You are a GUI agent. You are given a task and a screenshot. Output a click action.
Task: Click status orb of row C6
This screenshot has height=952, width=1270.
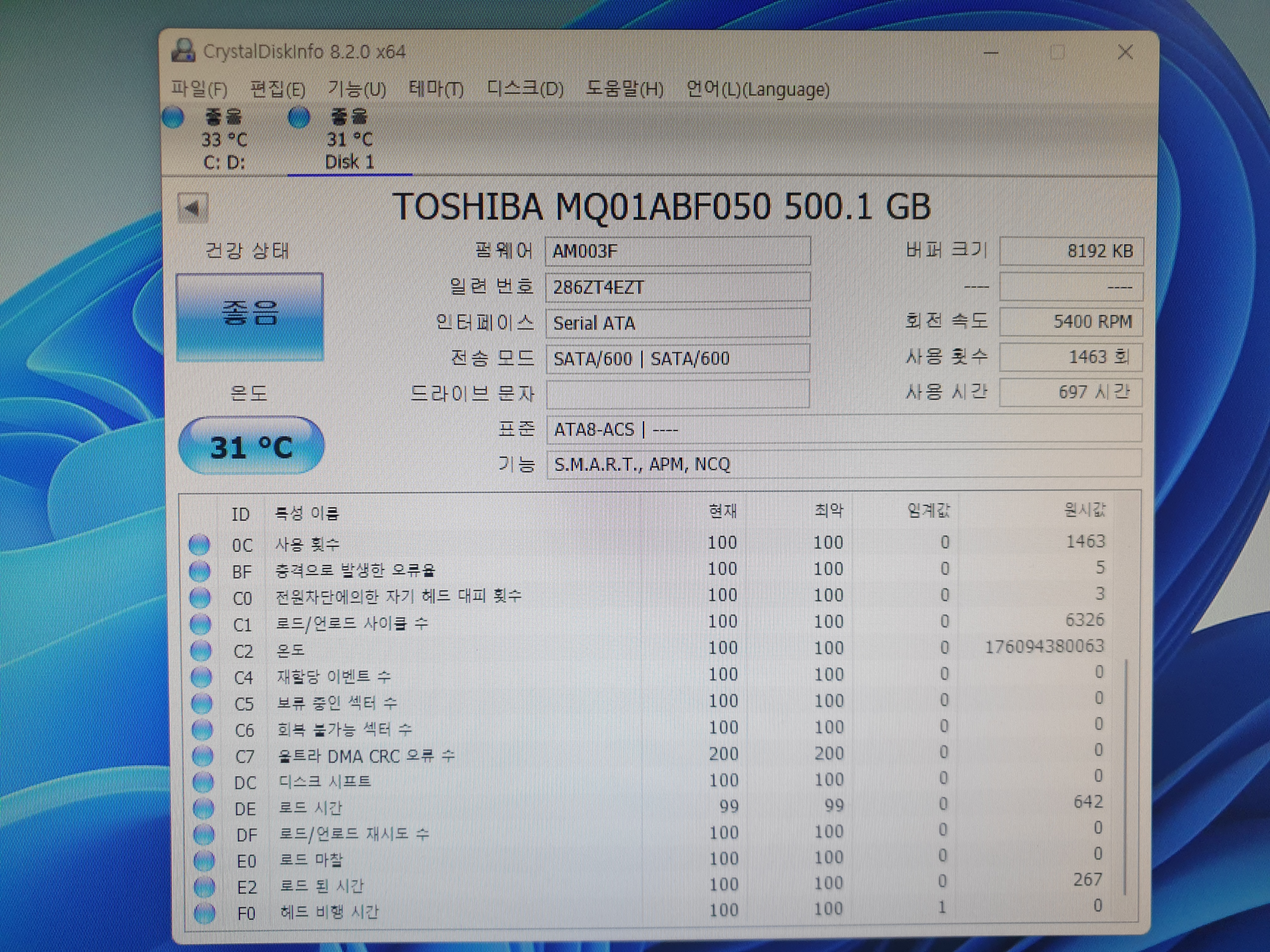pyautogui.click(x=202, y=730)
